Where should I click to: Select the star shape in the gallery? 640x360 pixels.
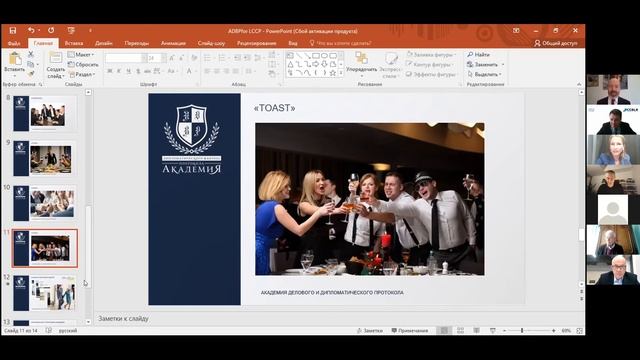(333, 73)
